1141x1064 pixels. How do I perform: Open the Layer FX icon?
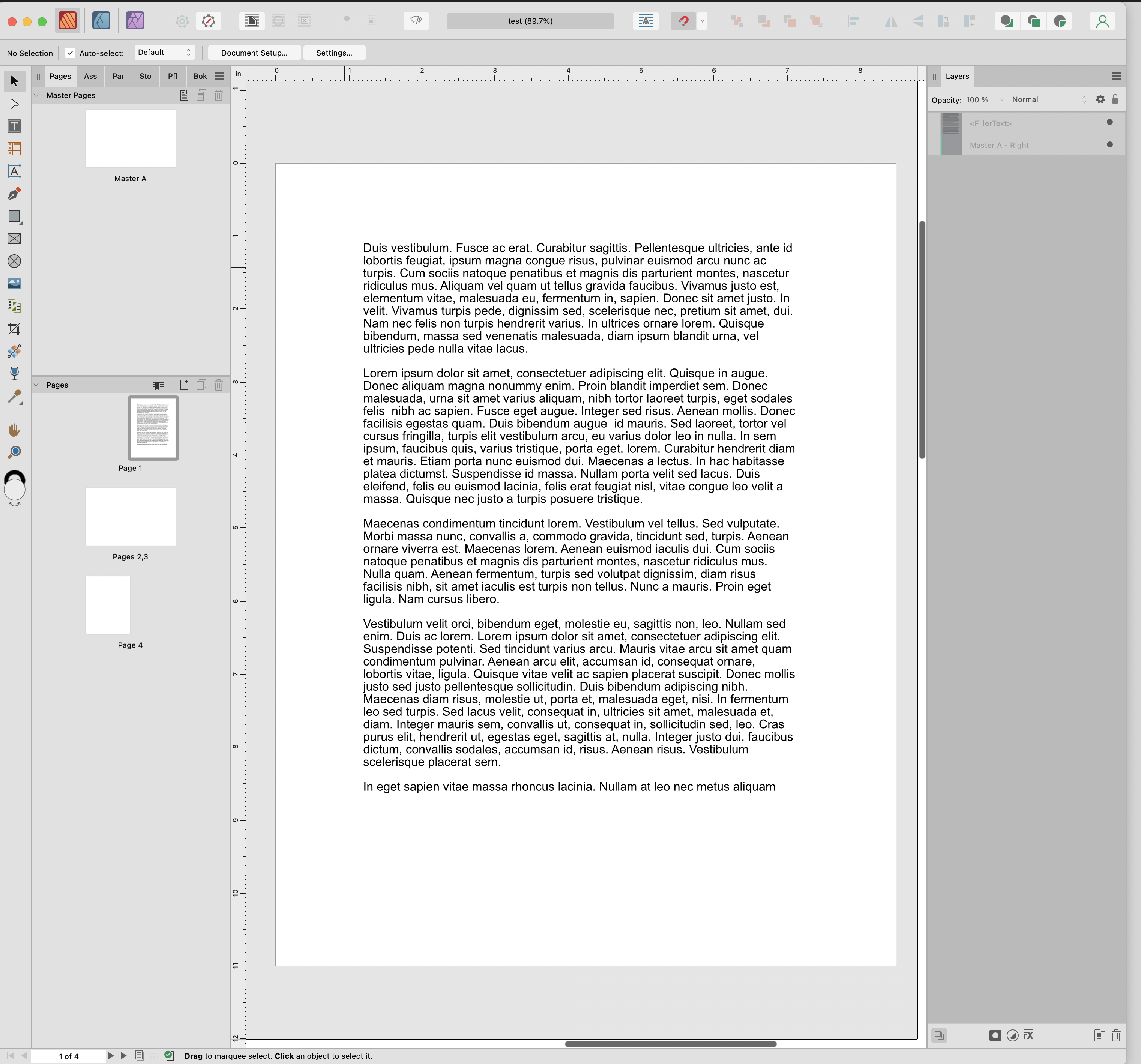click(1028, 1035)
